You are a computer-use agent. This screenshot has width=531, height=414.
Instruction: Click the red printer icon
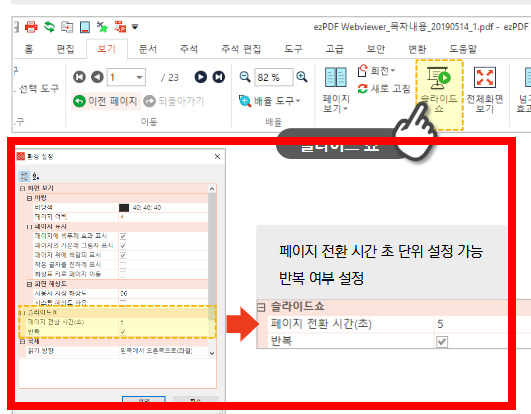pyautogui.click(x=31, y=27)
